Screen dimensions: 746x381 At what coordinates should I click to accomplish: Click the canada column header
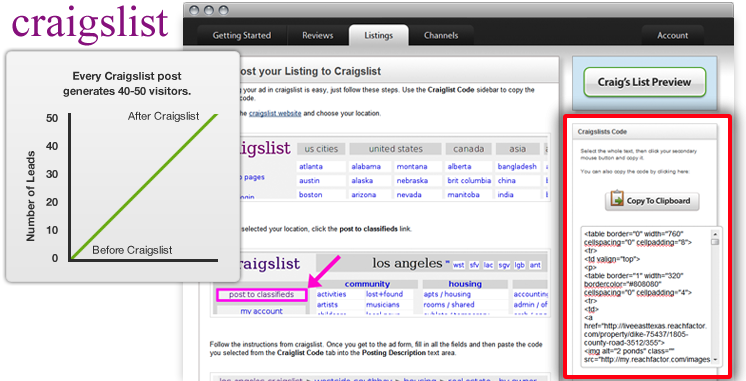(469, 149)
